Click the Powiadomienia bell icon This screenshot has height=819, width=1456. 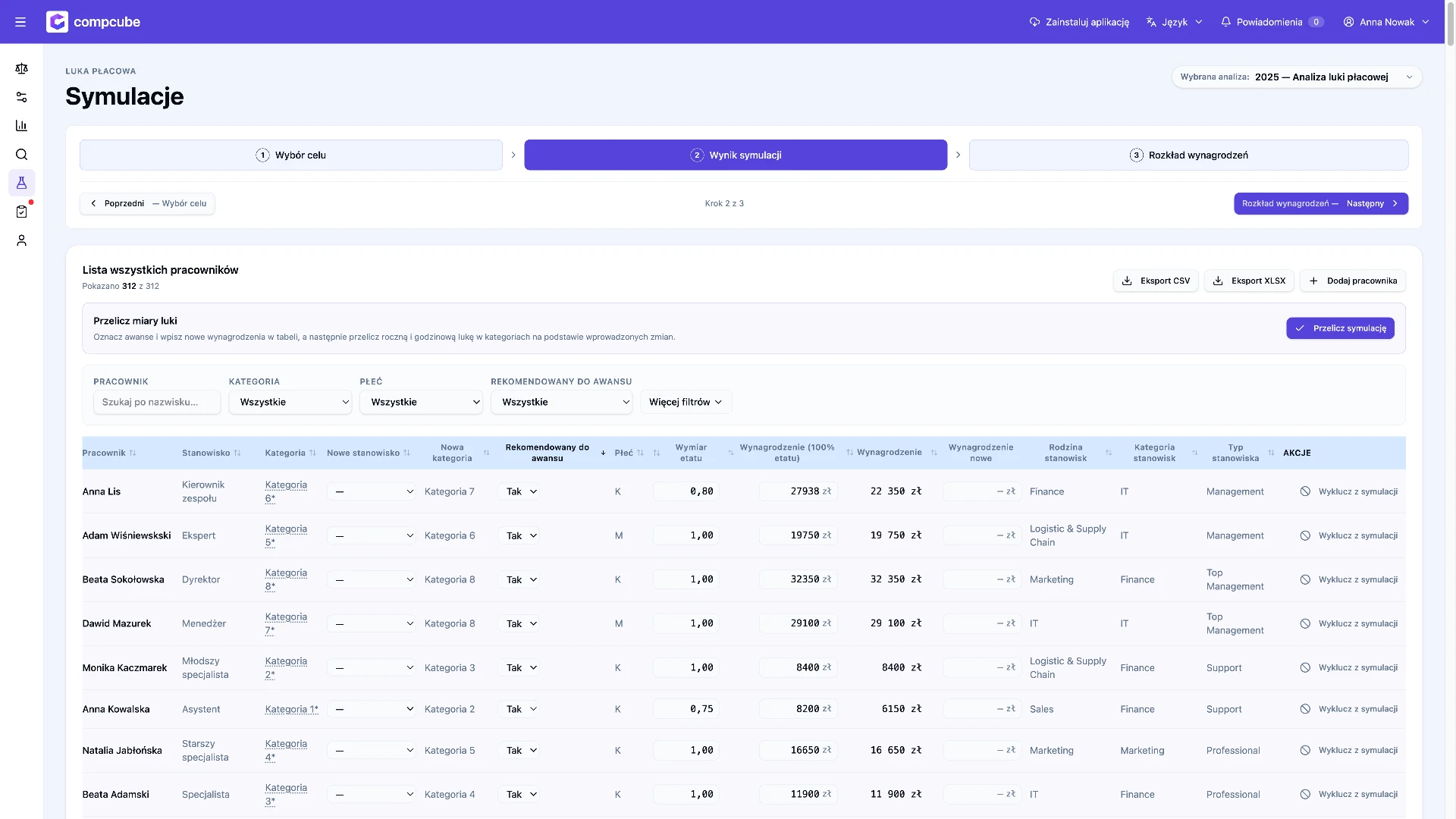pos(1225,22)
